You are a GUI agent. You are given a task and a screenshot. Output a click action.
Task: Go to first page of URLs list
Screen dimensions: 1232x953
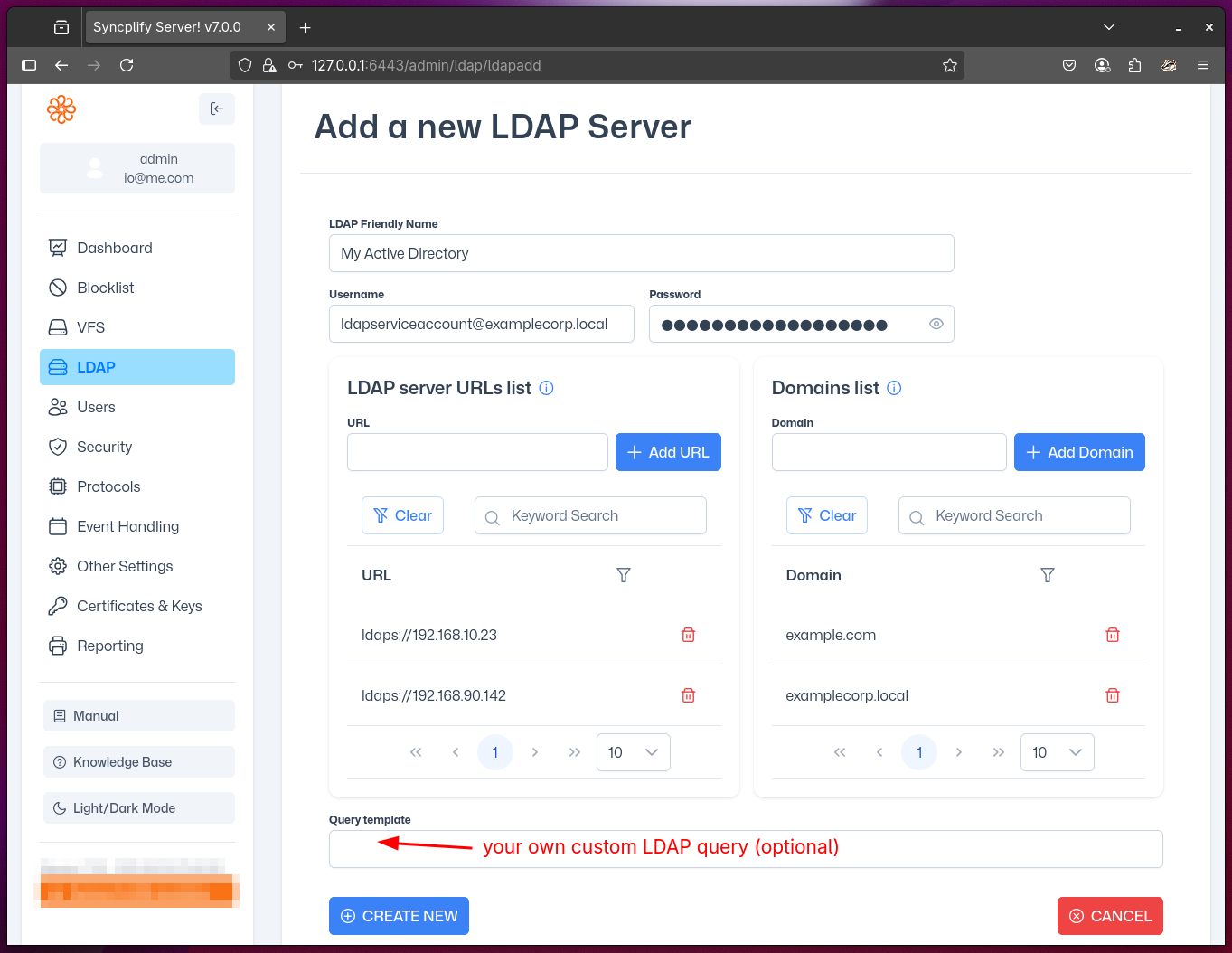click(x=416, y=752)
